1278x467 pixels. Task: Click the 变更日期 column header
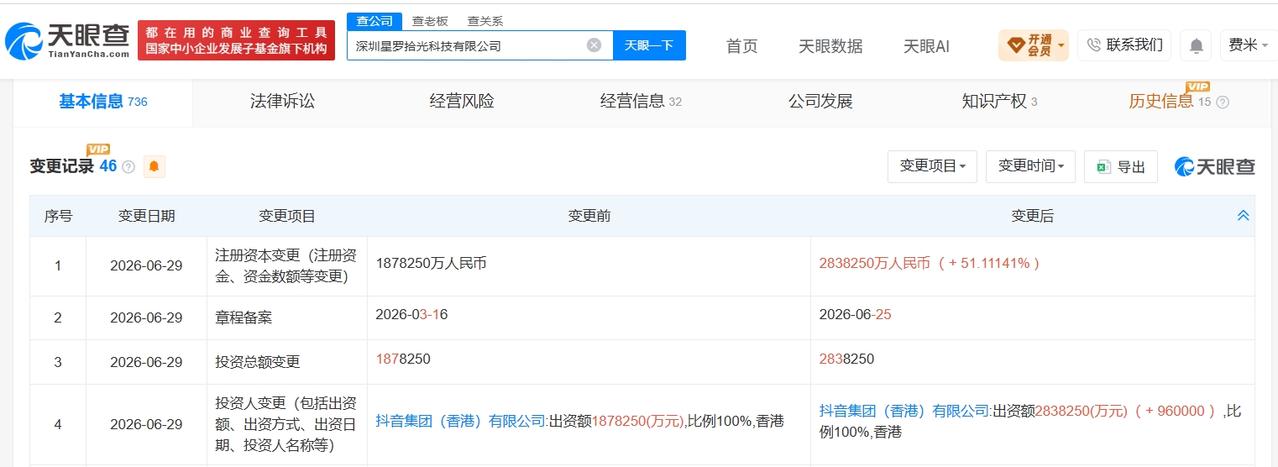[146, 216]
